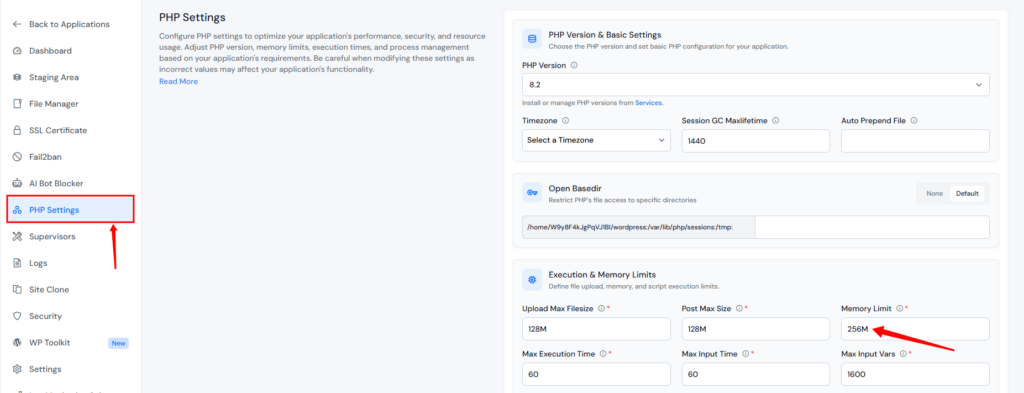Click the WP Toolkit WordPress icon

[18, 343]
